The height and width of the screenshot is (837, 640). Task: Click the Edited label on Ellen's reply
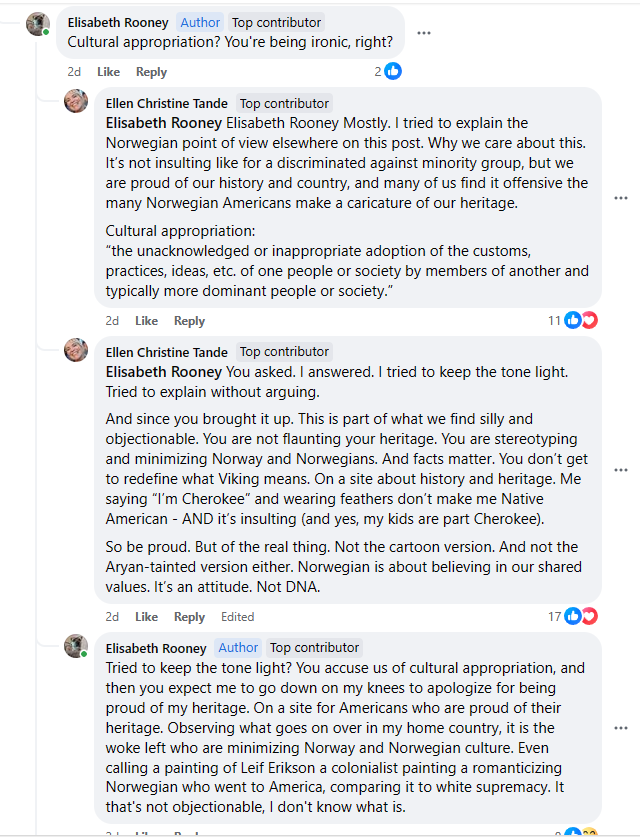238,617
